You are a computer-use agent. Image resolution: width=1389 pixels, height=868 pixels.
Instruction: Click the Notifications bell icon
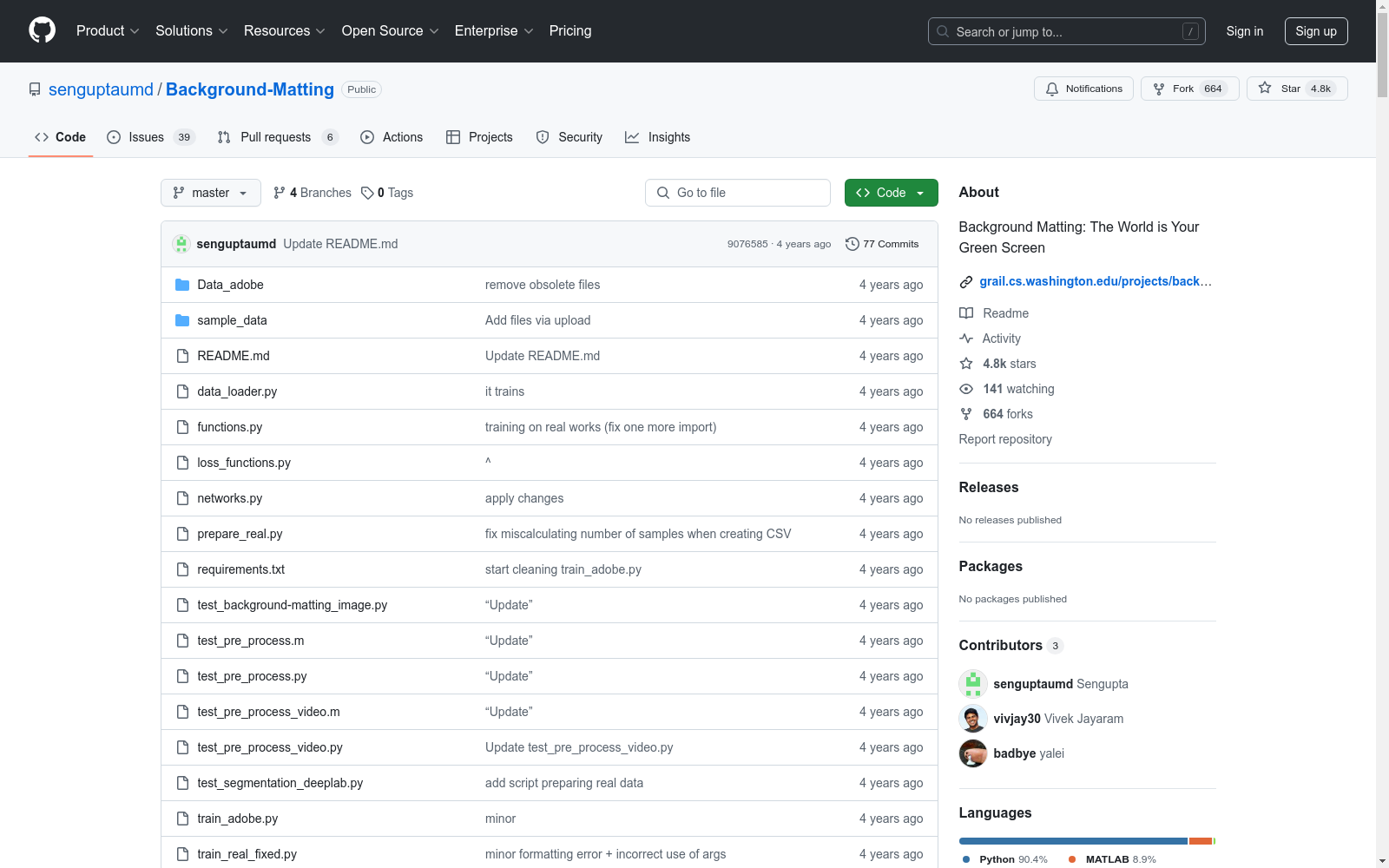point(1052,89)
